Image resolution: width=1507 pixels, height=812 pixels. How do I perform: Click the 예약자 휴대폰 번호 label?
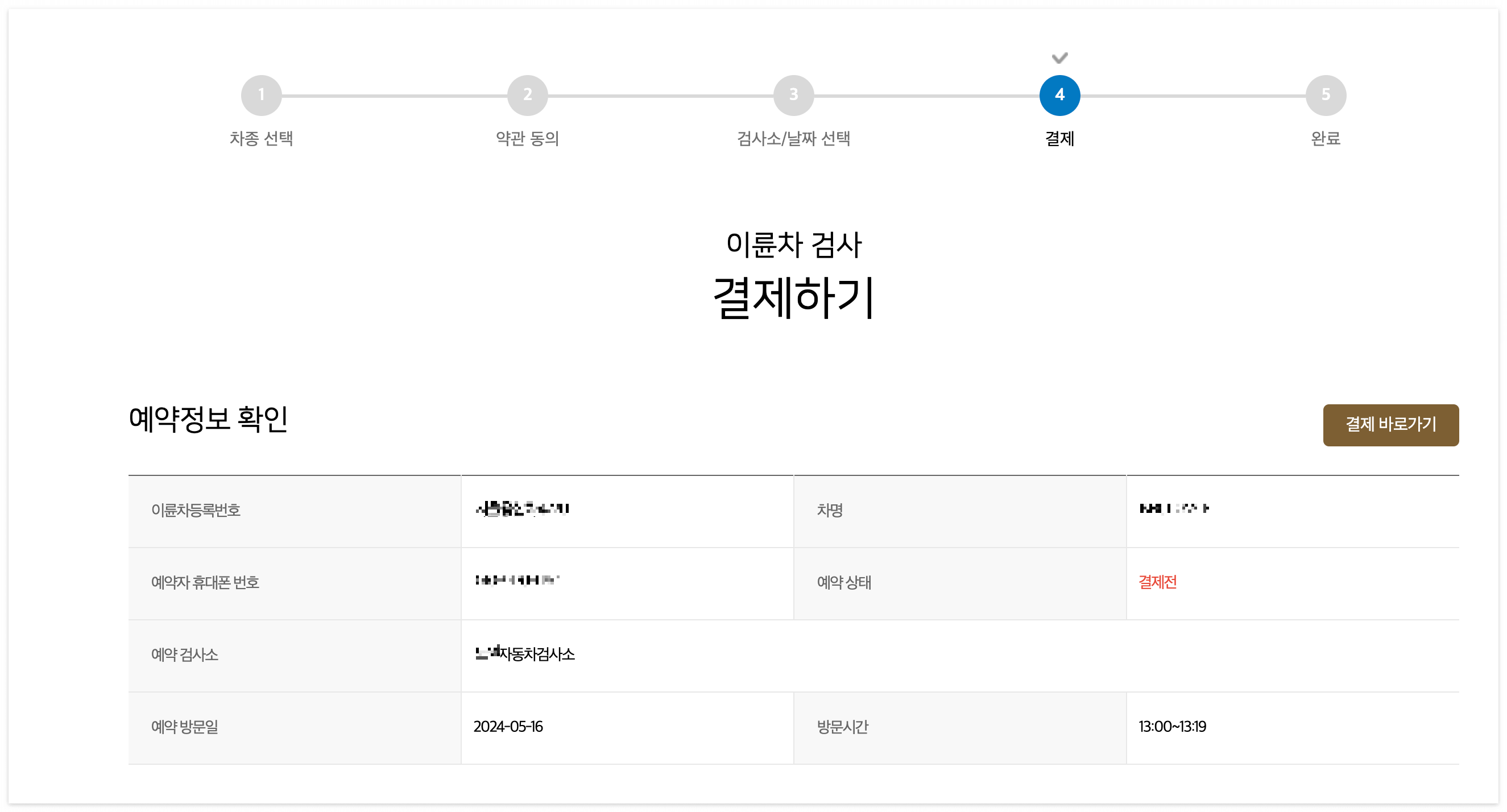(x=205, y=582)
